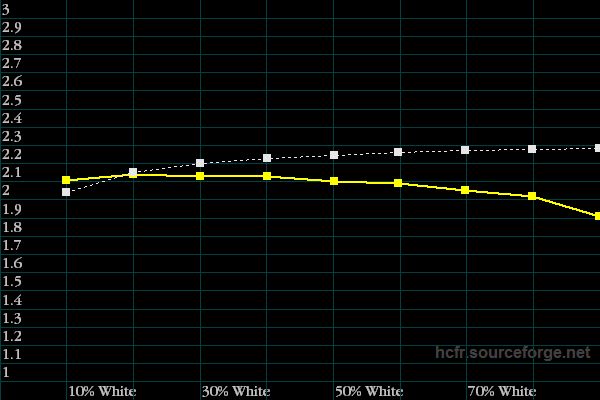
Task: Click the "1.9" y-axis value
Action: pos(12,209)
